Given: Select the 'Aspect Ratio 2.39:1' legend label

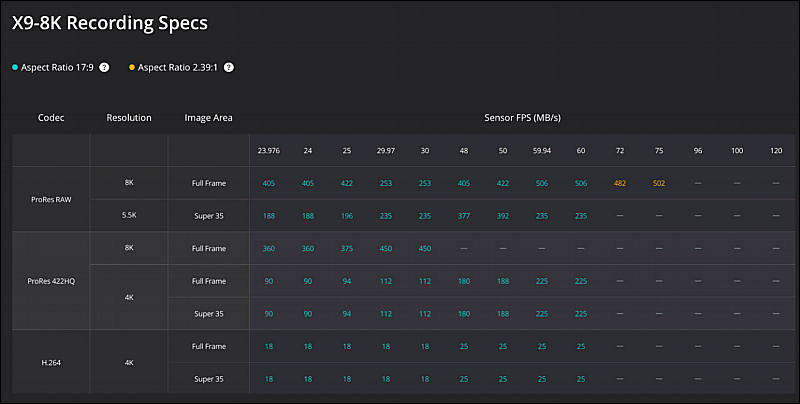Looking at the screenshot, I should (x=178, y=67).
